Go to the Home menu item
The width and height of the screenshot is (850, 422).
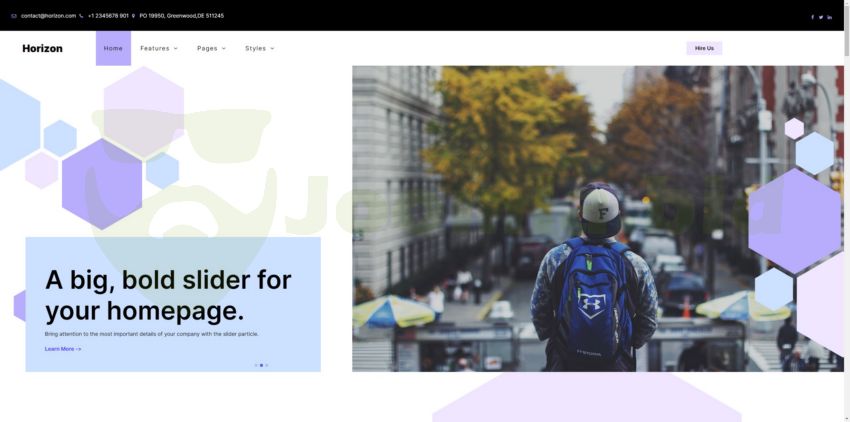tap(113, 48)
